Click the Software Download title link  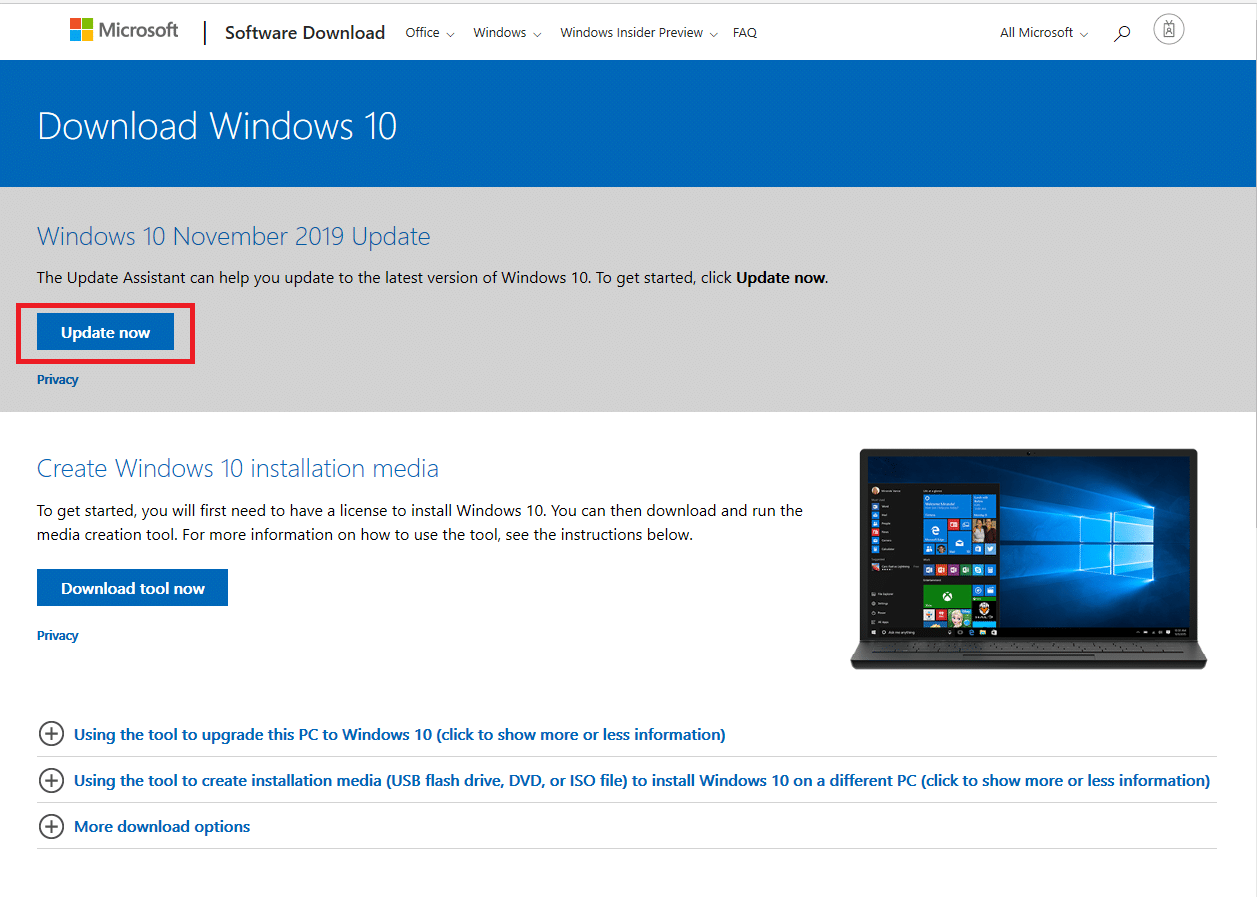point(305,33)
